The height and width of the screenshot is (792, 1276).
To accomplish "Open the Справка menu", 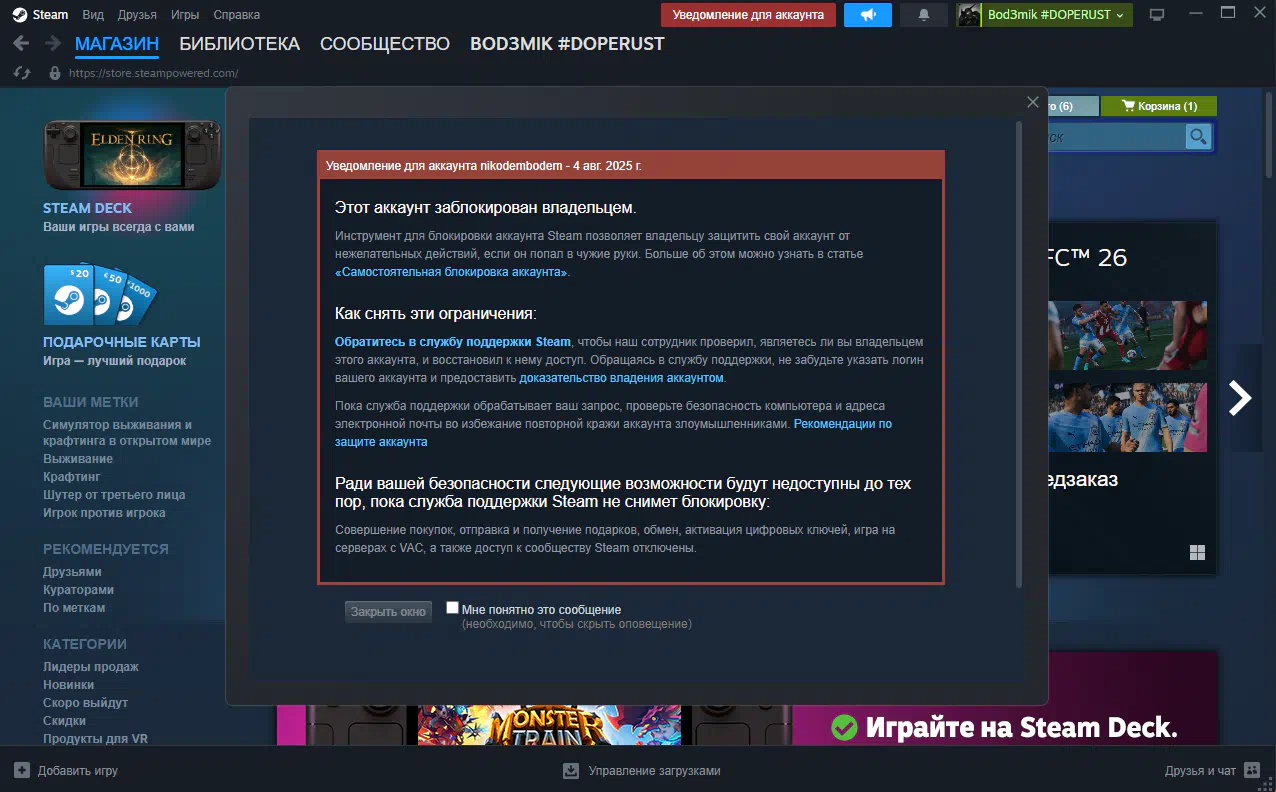I will coord(236,15).
